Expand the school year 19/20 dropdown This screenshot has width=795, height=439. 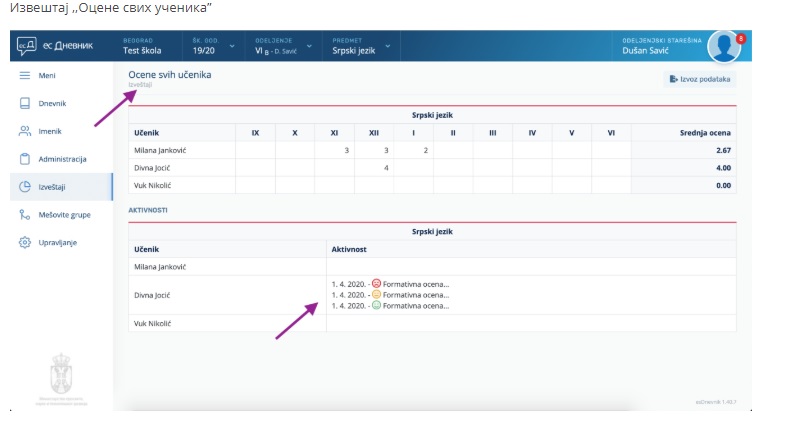pyautogui.click(x=214, y=45)
